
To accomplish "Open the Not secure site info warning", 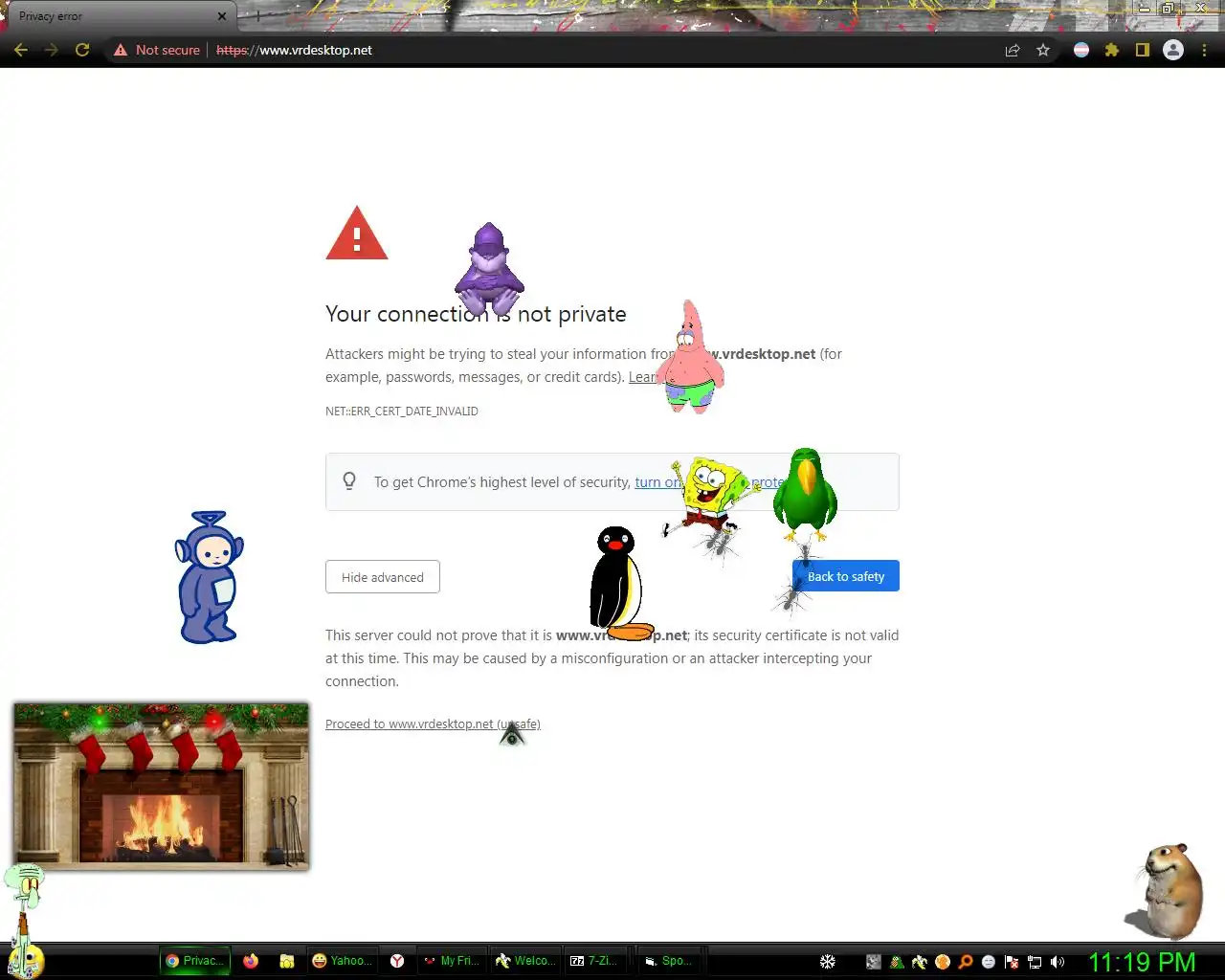I will click(x=157, y=50).
